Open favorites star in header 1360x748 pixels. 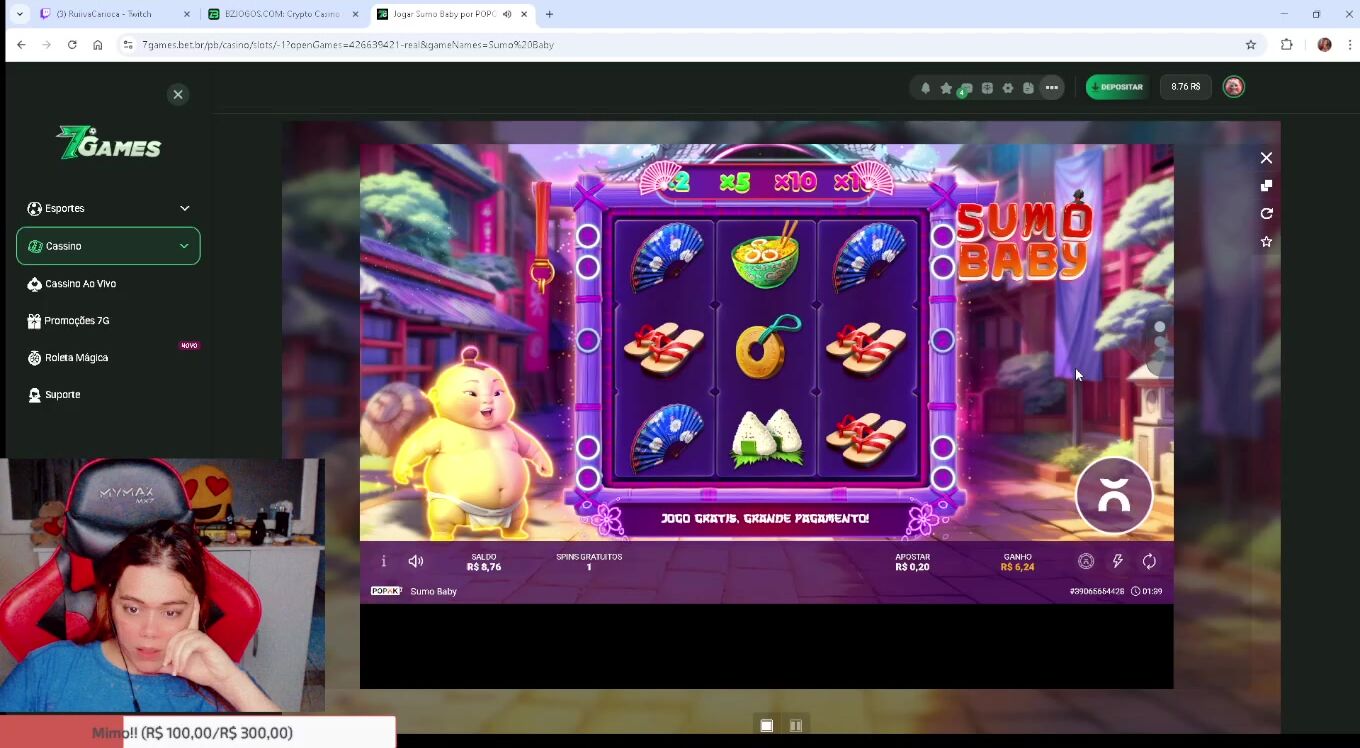(946, 88)
